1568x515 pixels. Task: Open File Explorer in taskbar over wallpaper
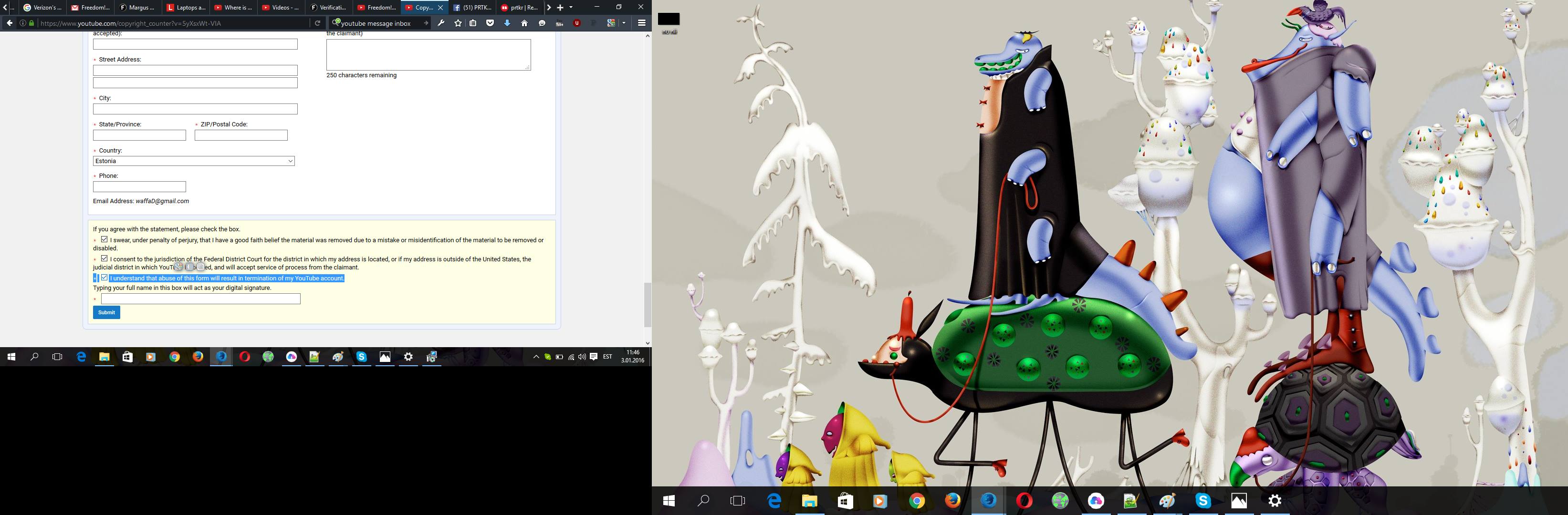click(x=809, y=500)
